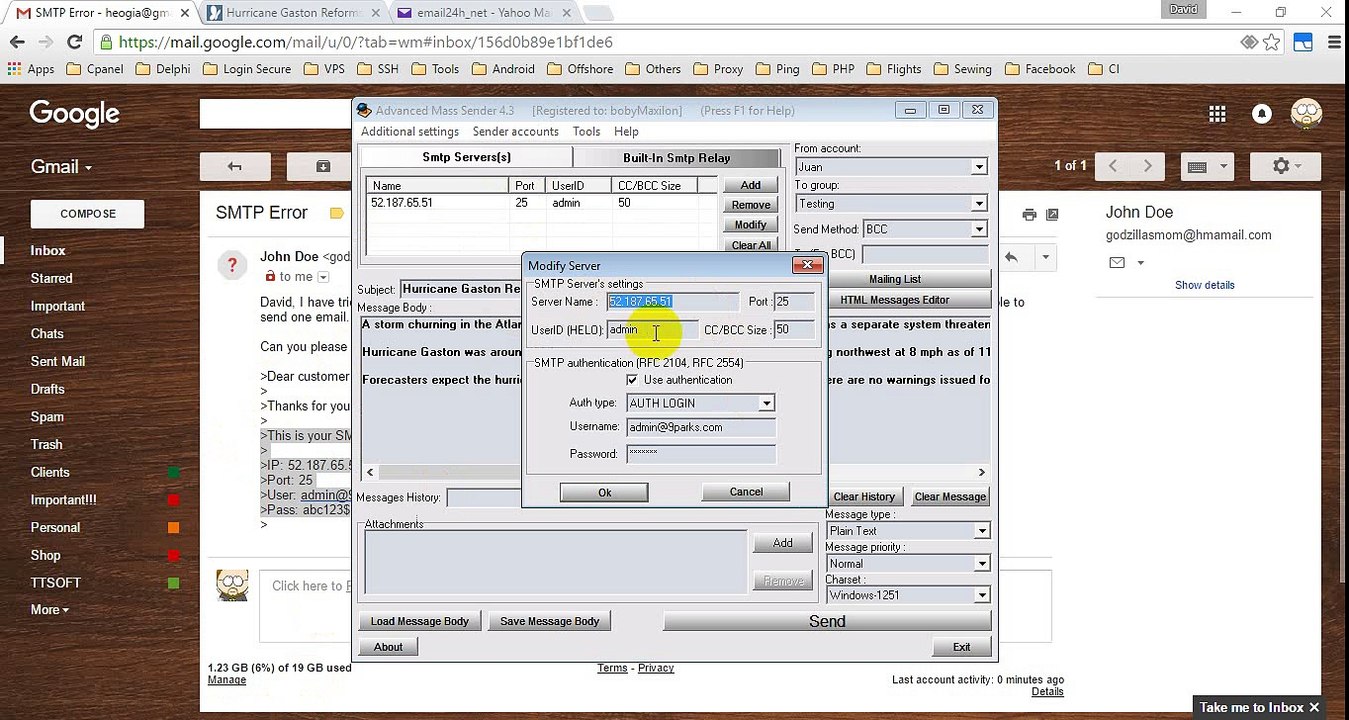The width and height of the screenshot is (1349, 720).
Task: Open the Cpanel bookmark folder
Action: click(96, 69)
